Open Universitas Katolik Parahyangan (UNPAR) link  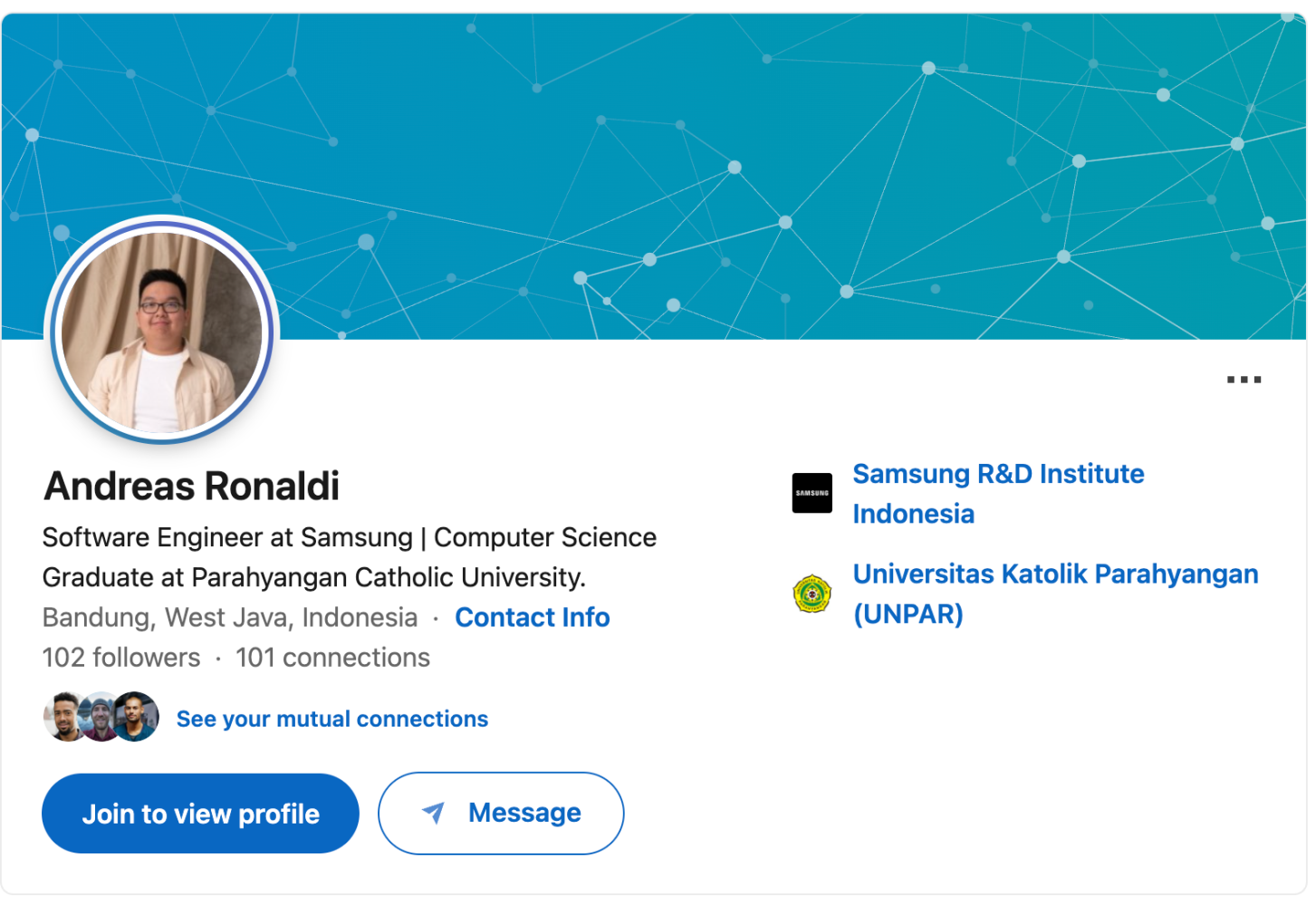pos(1055,594)
